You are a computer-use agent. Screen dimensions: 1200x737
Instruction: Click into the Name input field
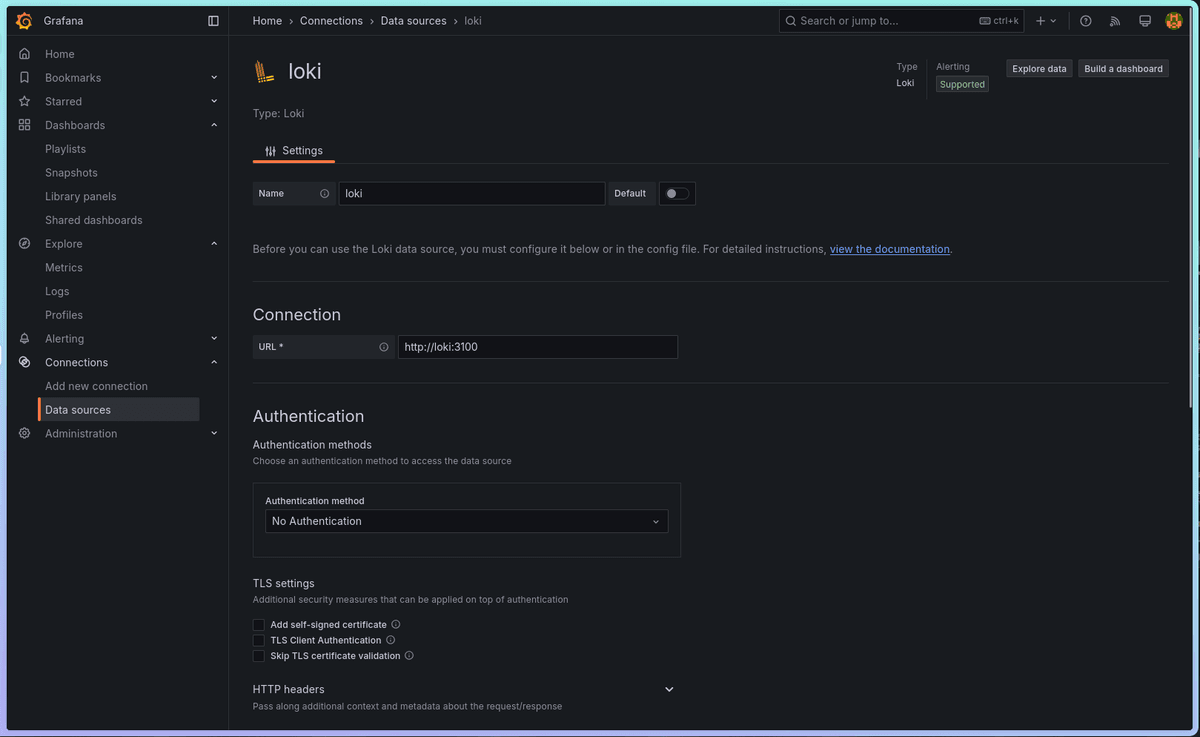[472, 194]
